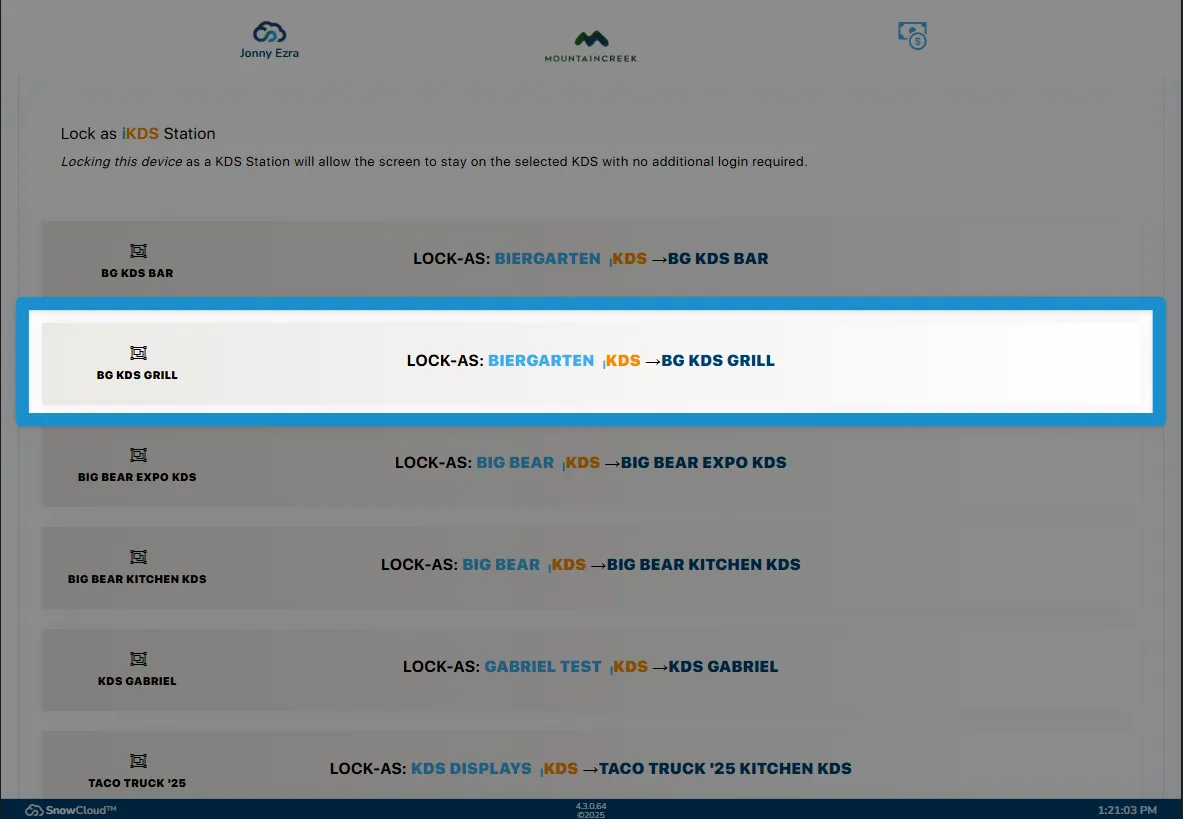This screenshot has width=1183, height=819.
Task: Click the 'BIG BEAR KITCHEN KDS' tile label
Action: 137,579
